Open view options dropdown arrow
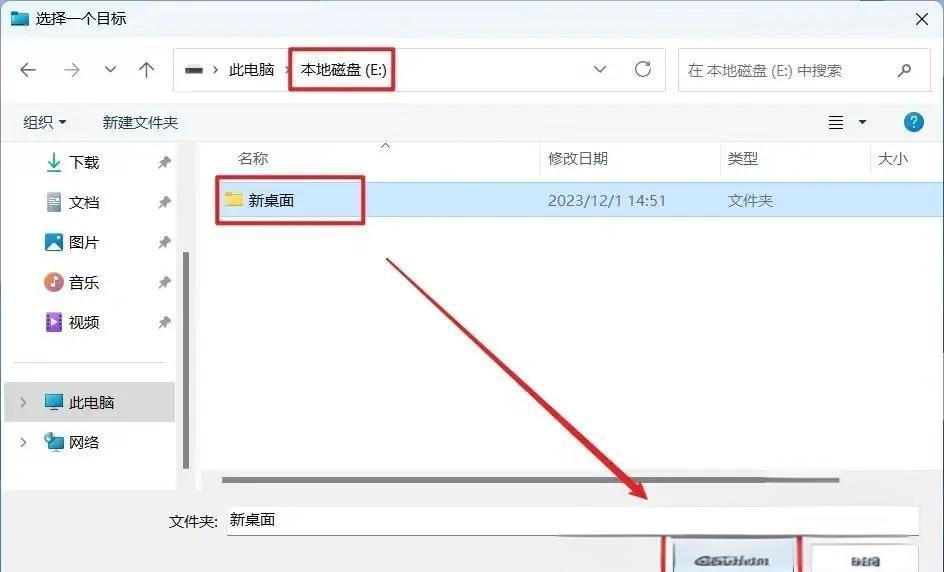Screen dimensions: 944x572 pyautogui.click(x=862, y=122)
